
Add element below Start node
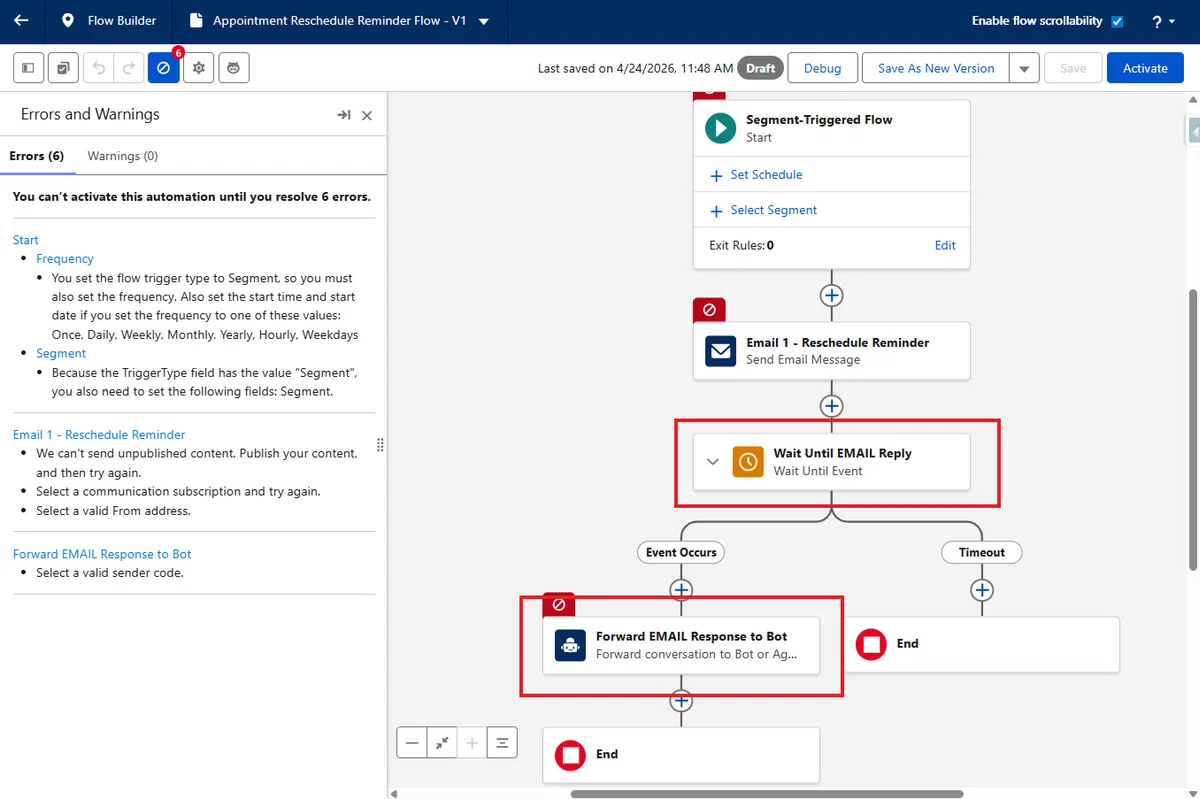pos(832,296)
